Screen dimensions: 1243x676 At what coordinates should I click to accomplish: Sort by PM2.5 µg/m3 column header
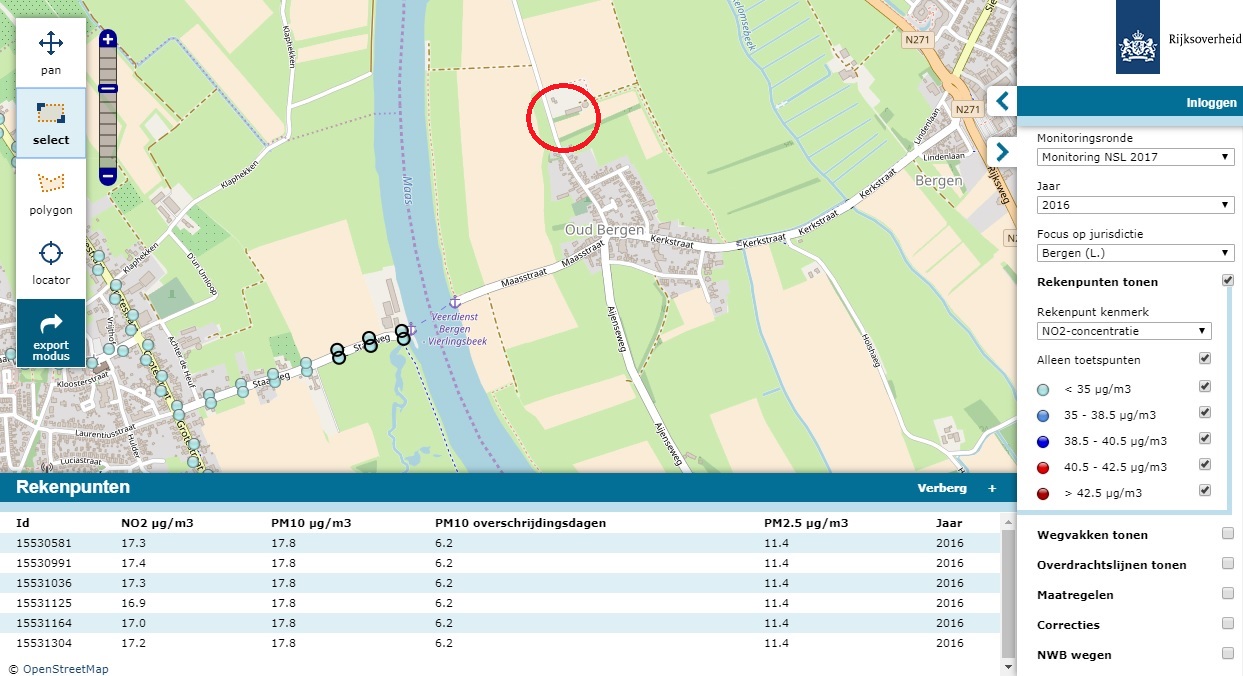click(x=806, y=523)
